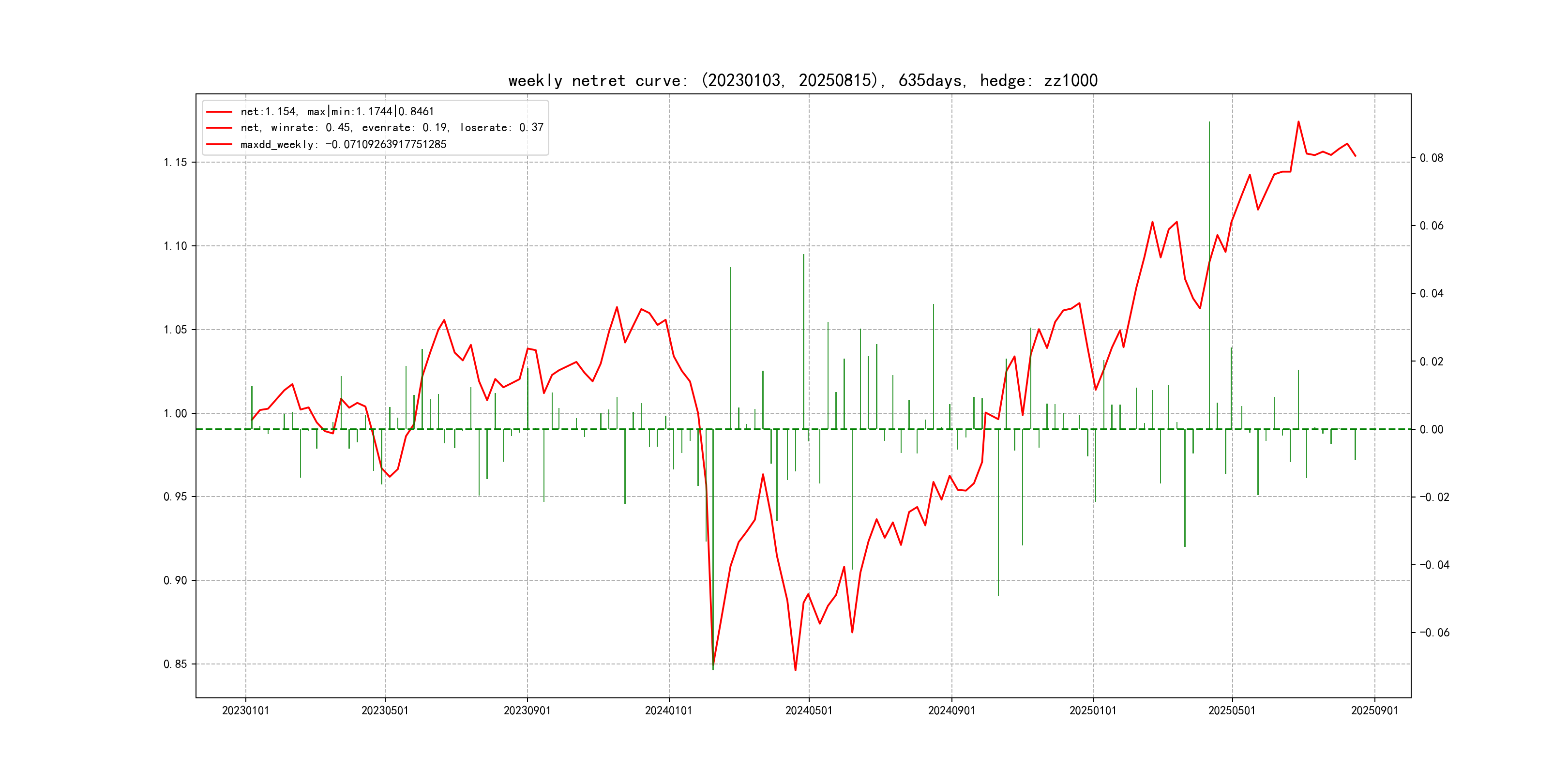Click the chart title text

(802, 80)
